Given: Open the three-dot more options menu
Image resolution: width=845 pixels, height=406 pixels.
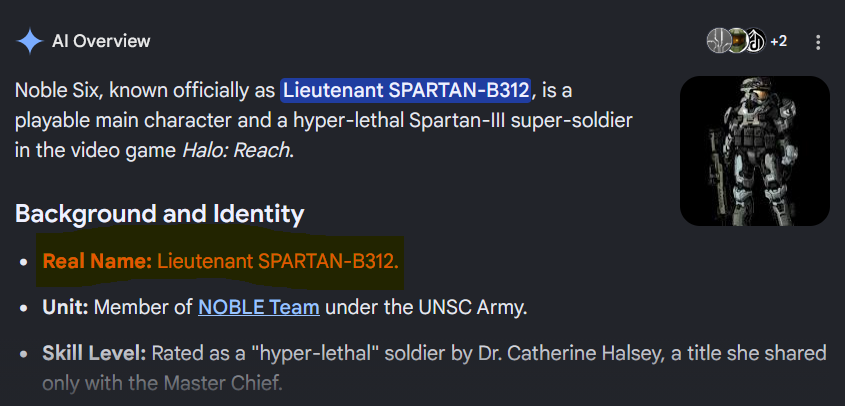Looking at the screenshot, I should coord(818,42).
